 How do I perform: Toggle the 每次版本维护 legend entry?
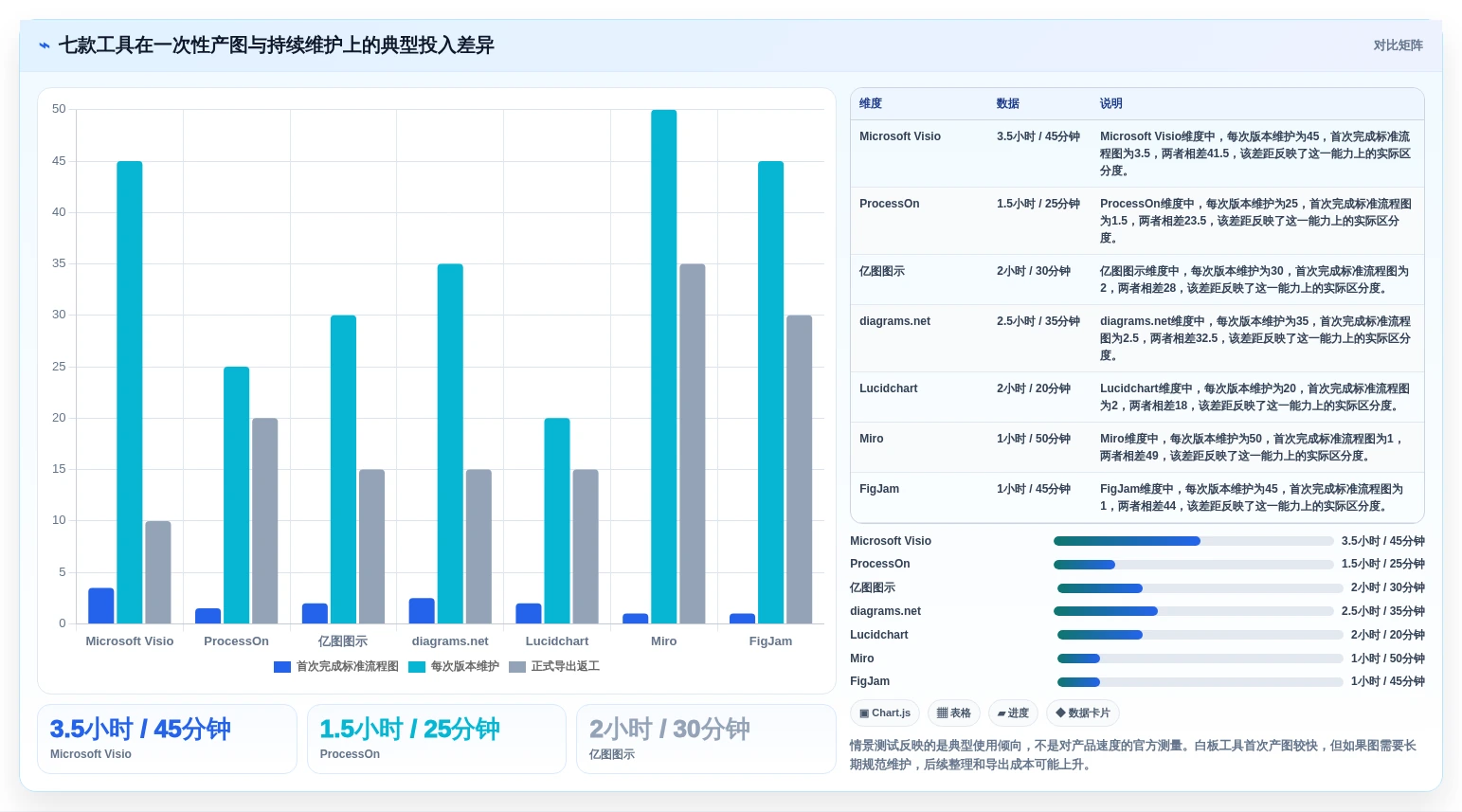454,667
